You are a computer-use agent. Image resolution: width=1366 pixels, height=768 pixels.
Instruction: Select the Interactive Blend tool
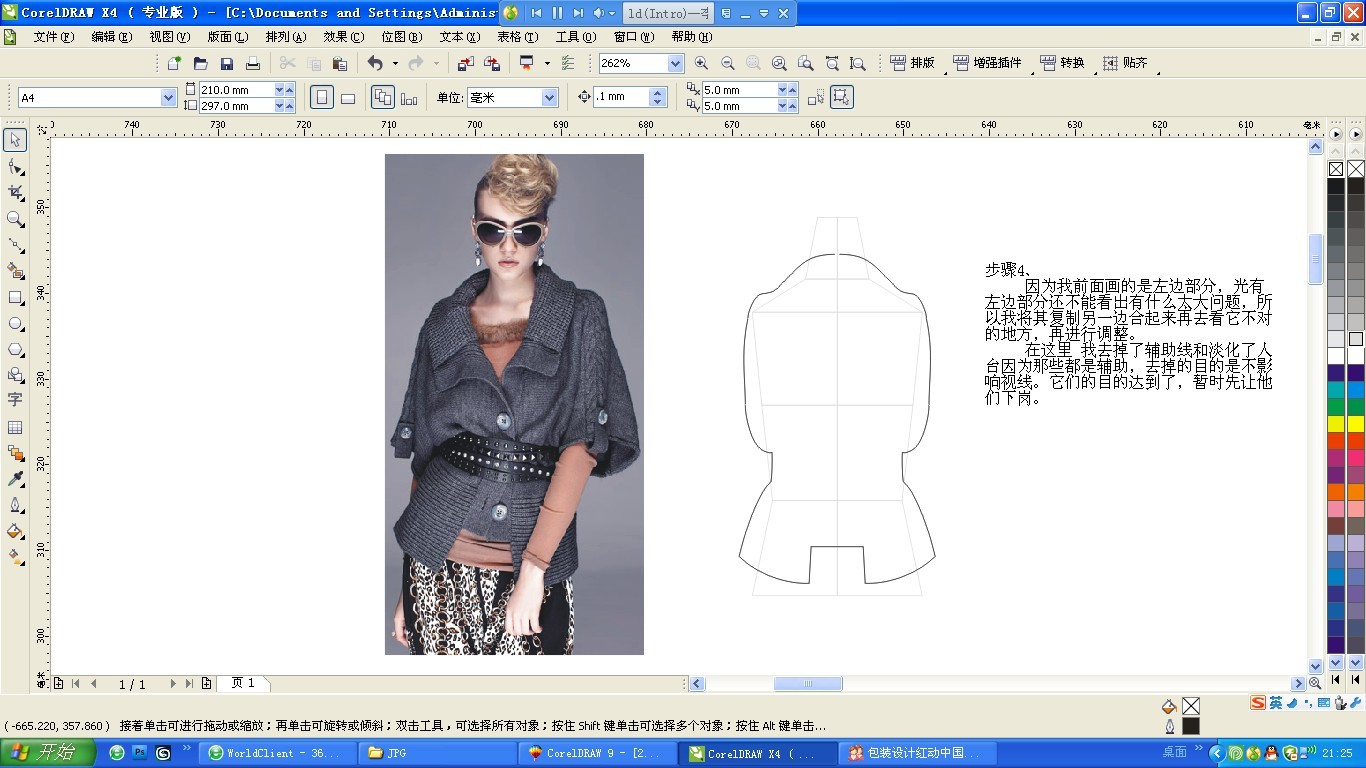[x=15, y=453]
